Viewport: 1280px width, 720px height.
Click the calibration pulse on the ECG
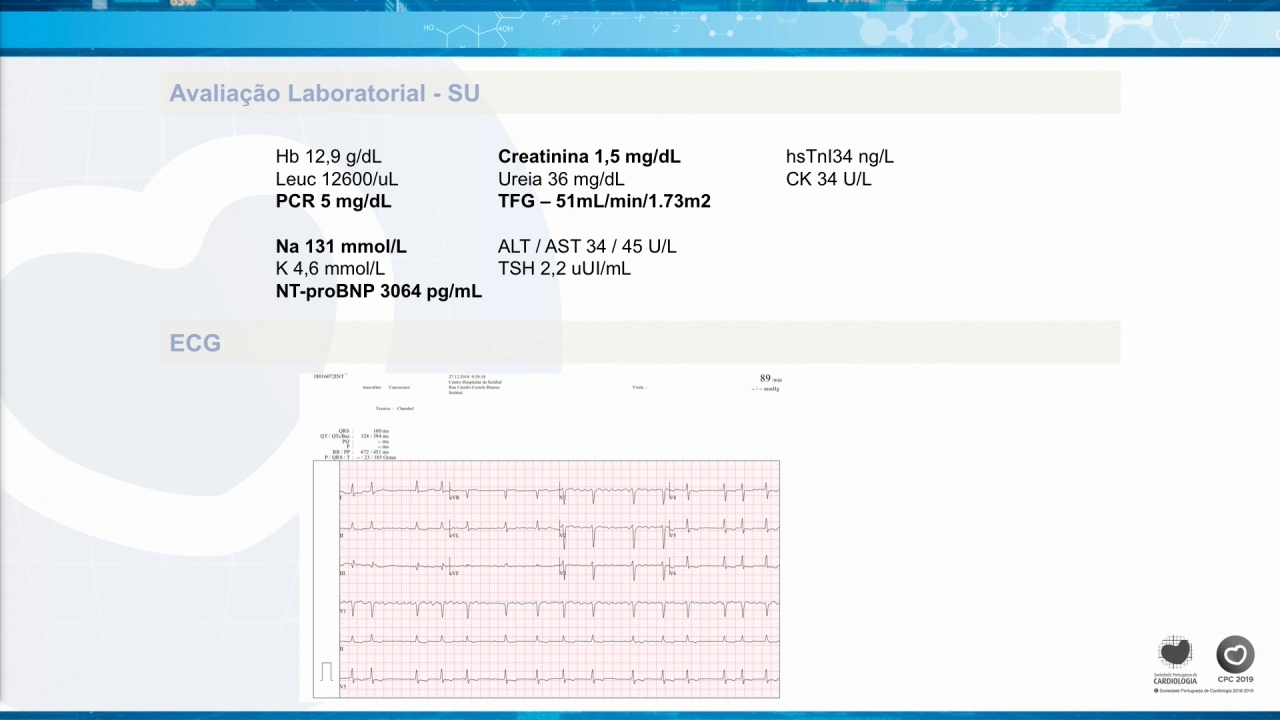[327, 671]
